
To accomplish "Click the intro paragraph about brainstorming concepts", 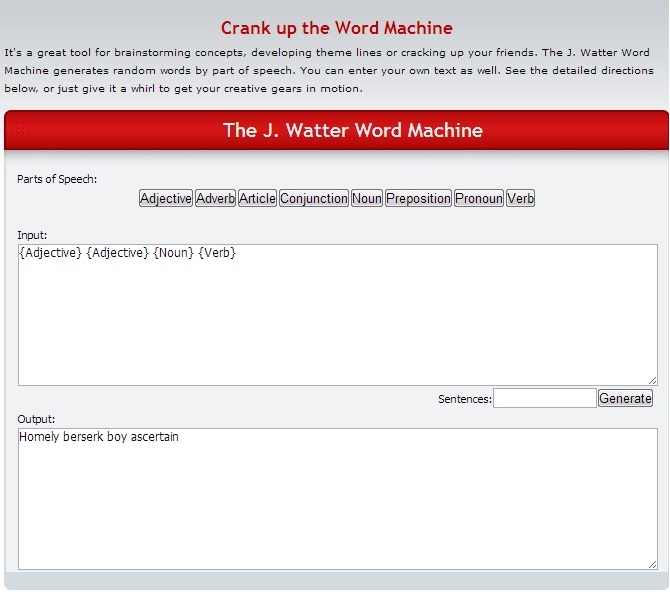I will click(329, 71).
